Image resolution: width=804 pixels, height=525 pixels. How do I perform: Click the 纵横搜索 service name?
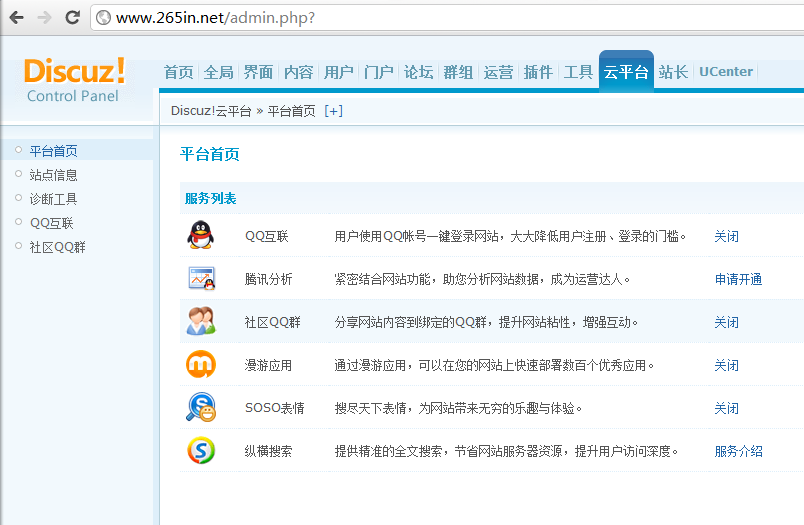click(x=268, y=451)
